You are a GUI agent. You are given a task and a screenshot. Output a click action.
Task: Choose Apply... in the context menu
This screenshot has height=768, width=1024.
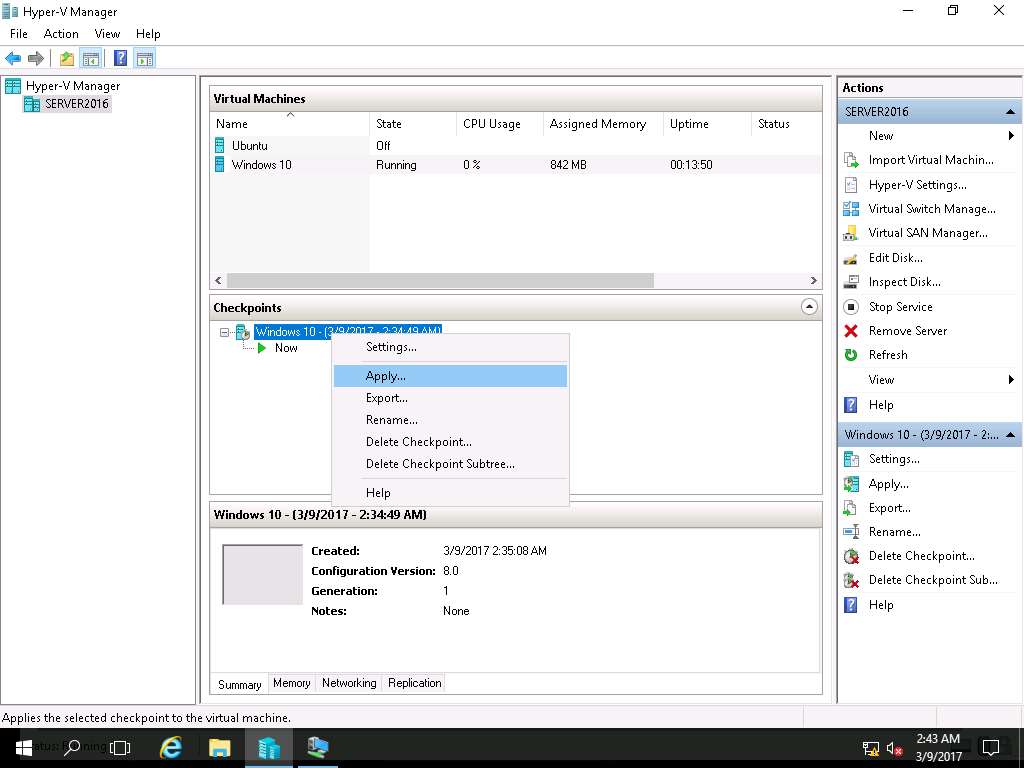pos(450,376)
